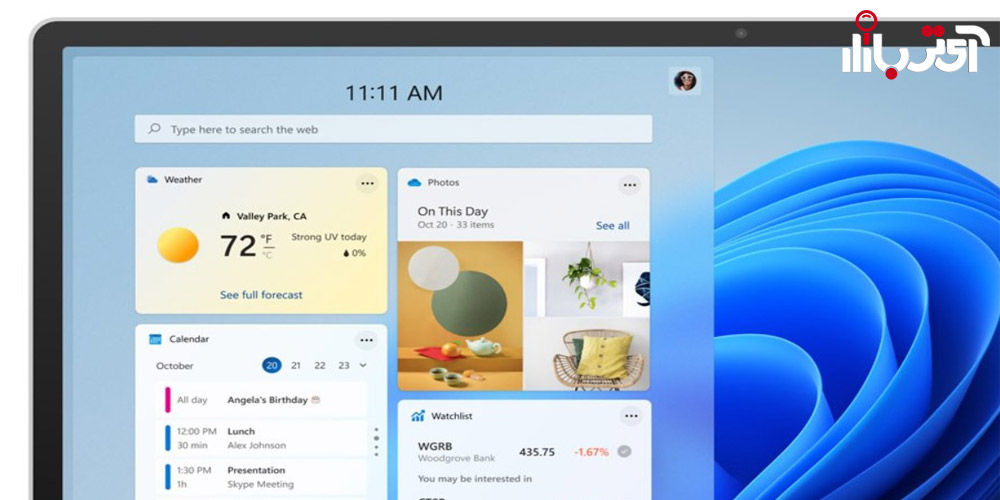Image resolution: width=1000 pixels, height=500 pixels.
Task: Select October 21 in Calendar
Action: point(296,365)
